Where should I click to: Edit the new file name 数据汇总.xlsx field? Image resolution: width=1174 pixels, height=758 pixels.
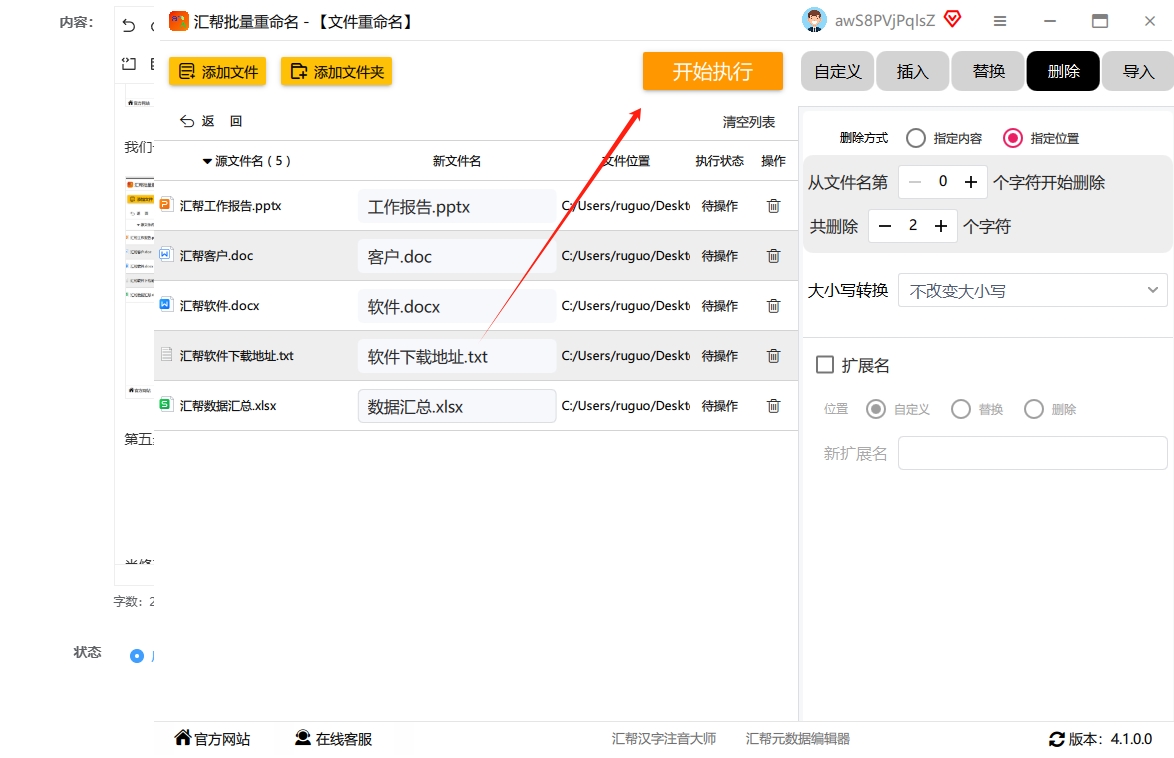click(457, 406)
